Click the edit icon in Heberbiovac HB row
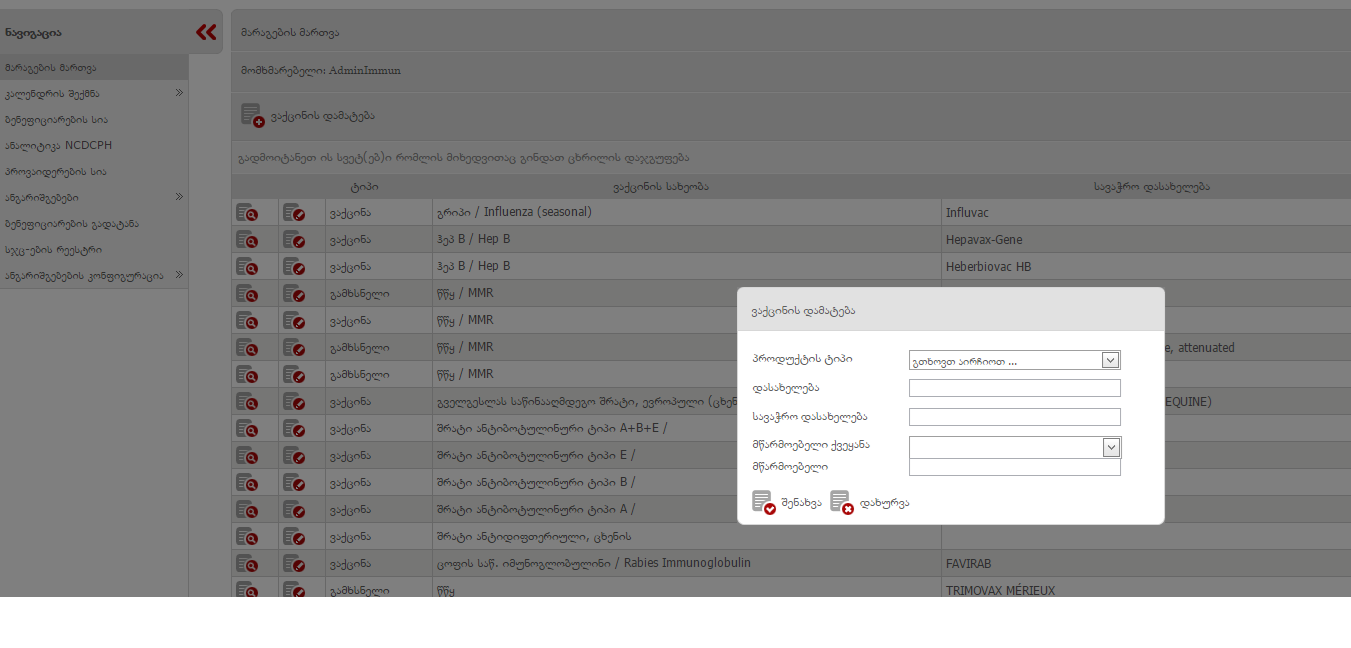The image size is (1351, 648). [x=294, y=267]
